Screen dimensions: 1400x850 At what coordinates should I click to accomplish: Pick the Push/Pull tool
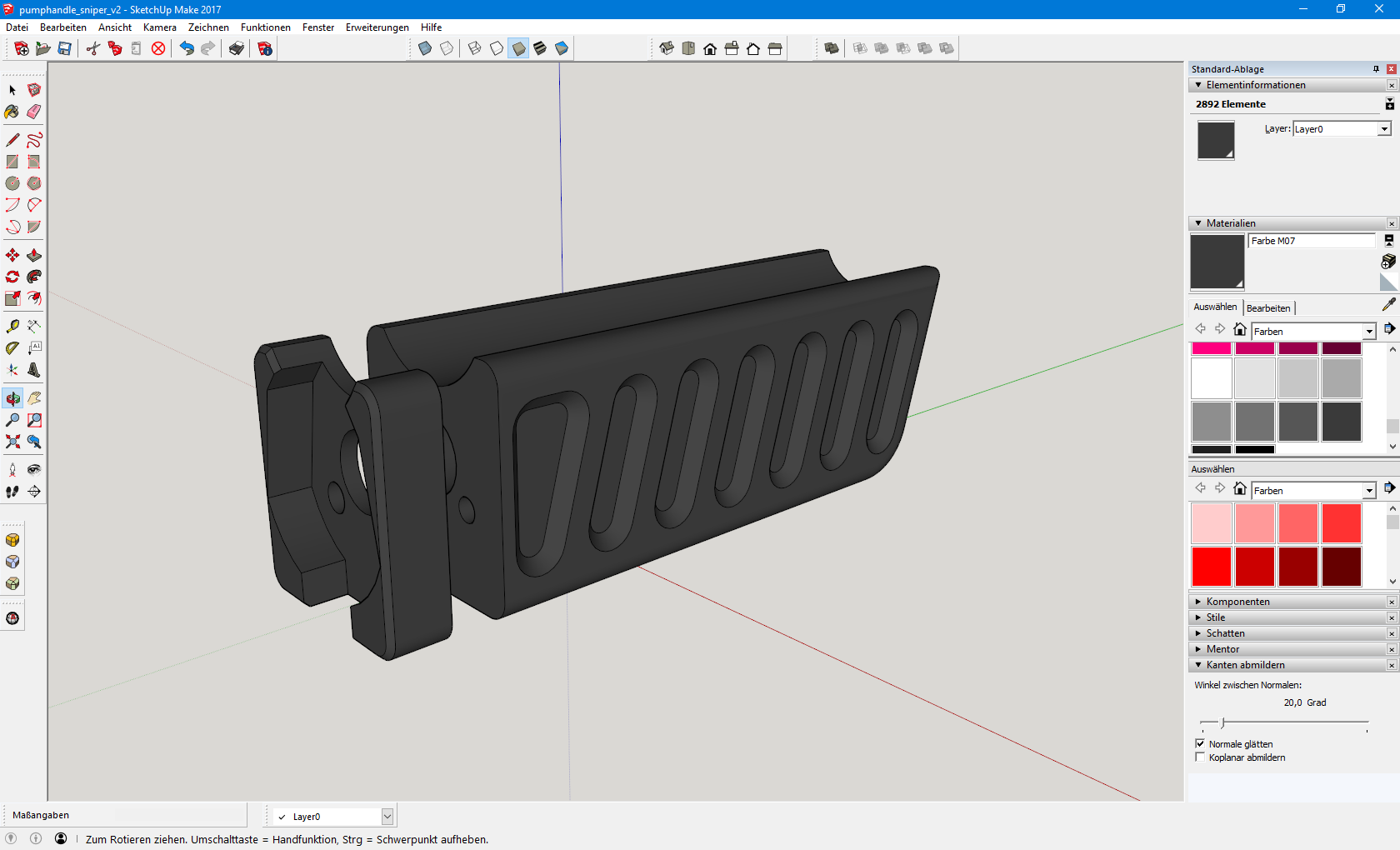pyautogui.click(x=34, y=255)
